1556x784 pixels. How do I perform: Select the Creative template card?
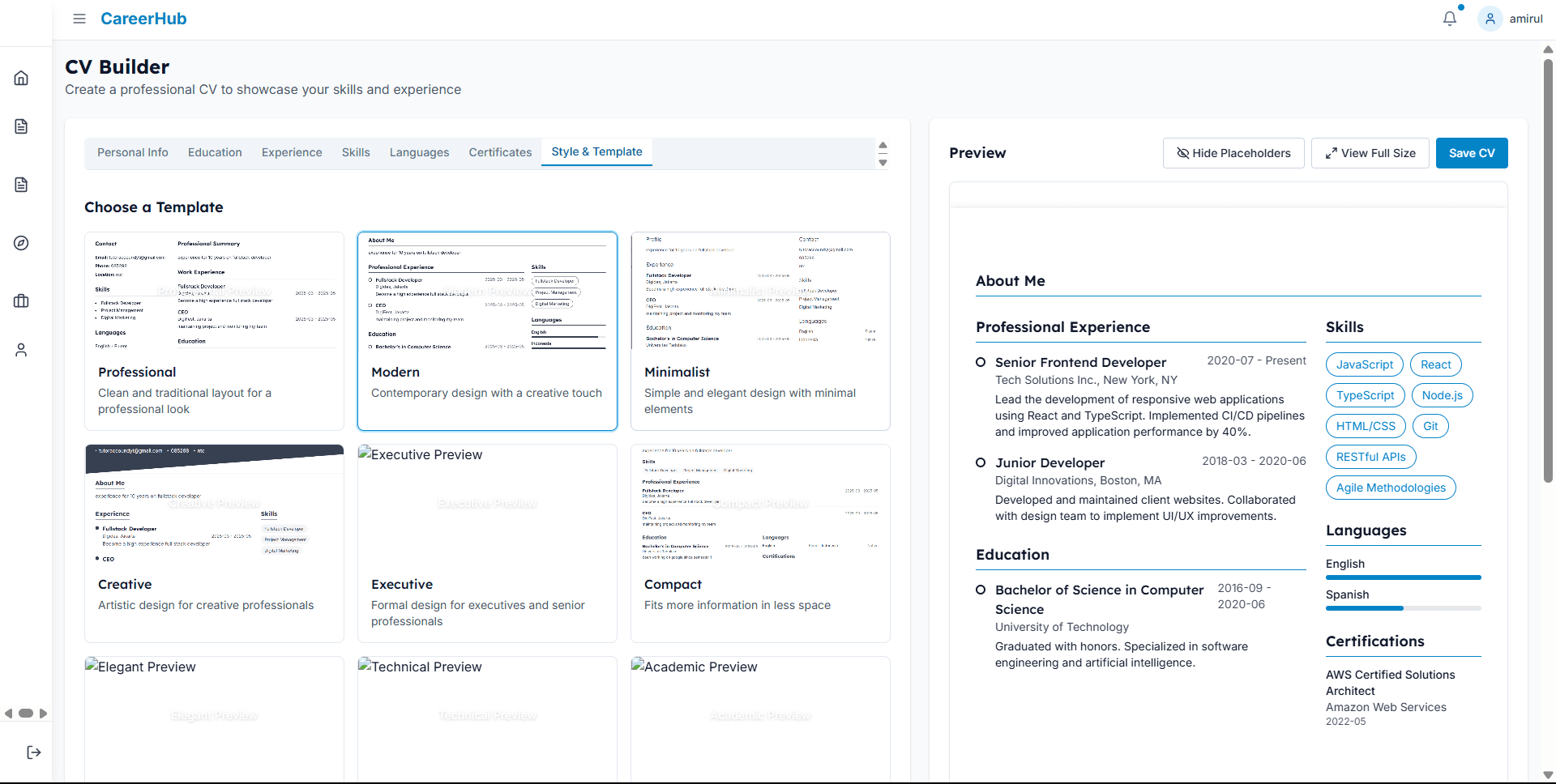tap(213, 543)
